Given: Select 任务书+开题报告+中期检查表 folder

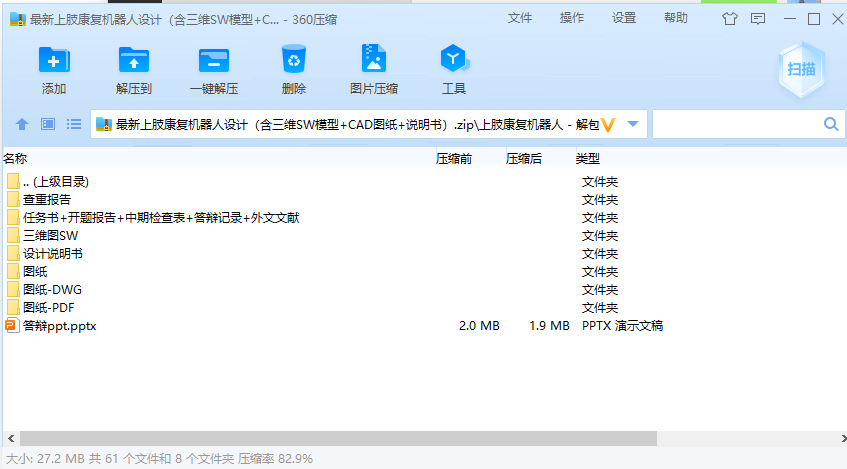Looking at the screenshot, I should tap(161, 218).
